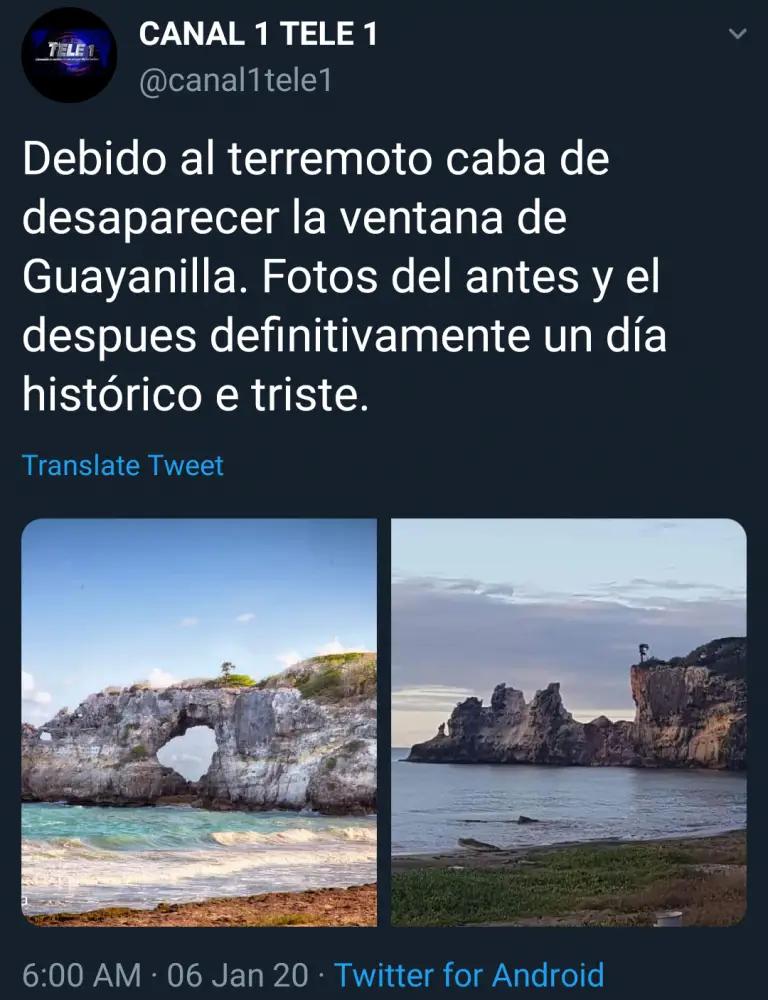The height and width of the screenshot is (1000, 768).
Task: Open the before photo showing the rock arch
Action: [199, 722]
